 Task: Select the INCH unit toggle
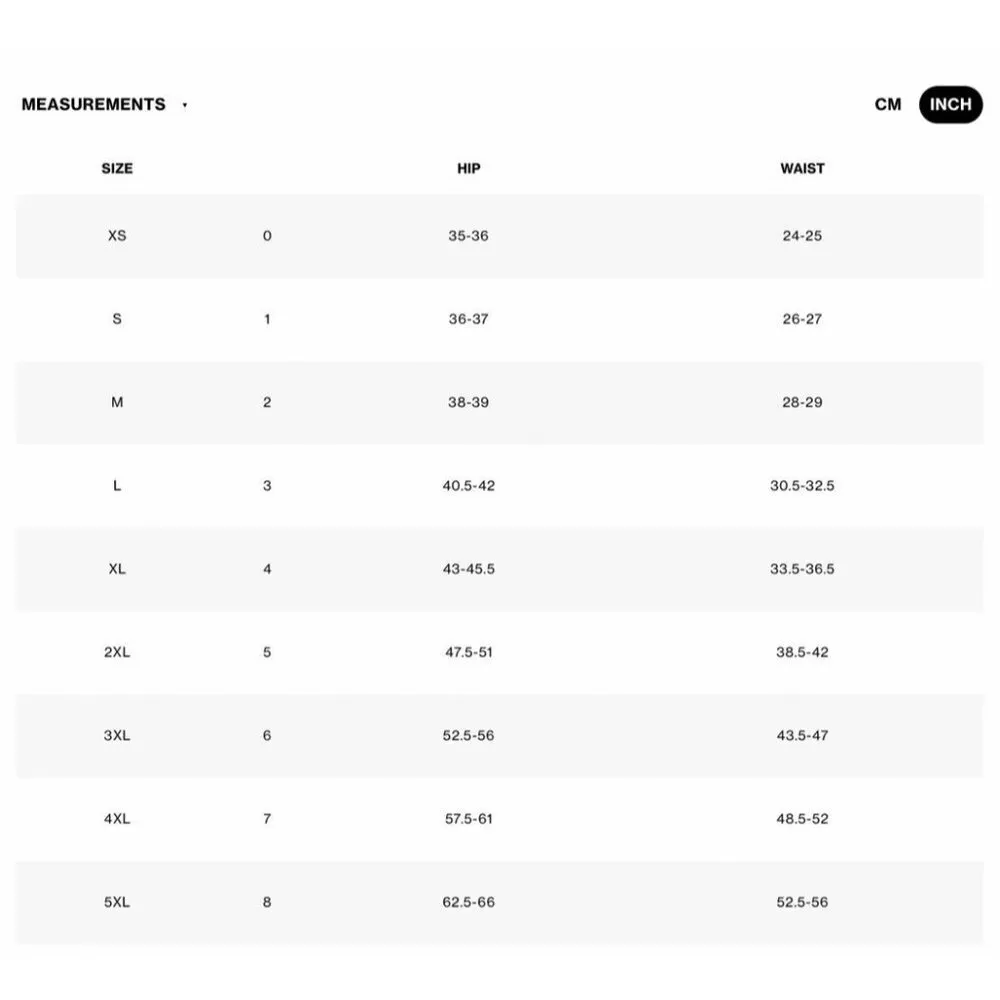click(950, 104)
